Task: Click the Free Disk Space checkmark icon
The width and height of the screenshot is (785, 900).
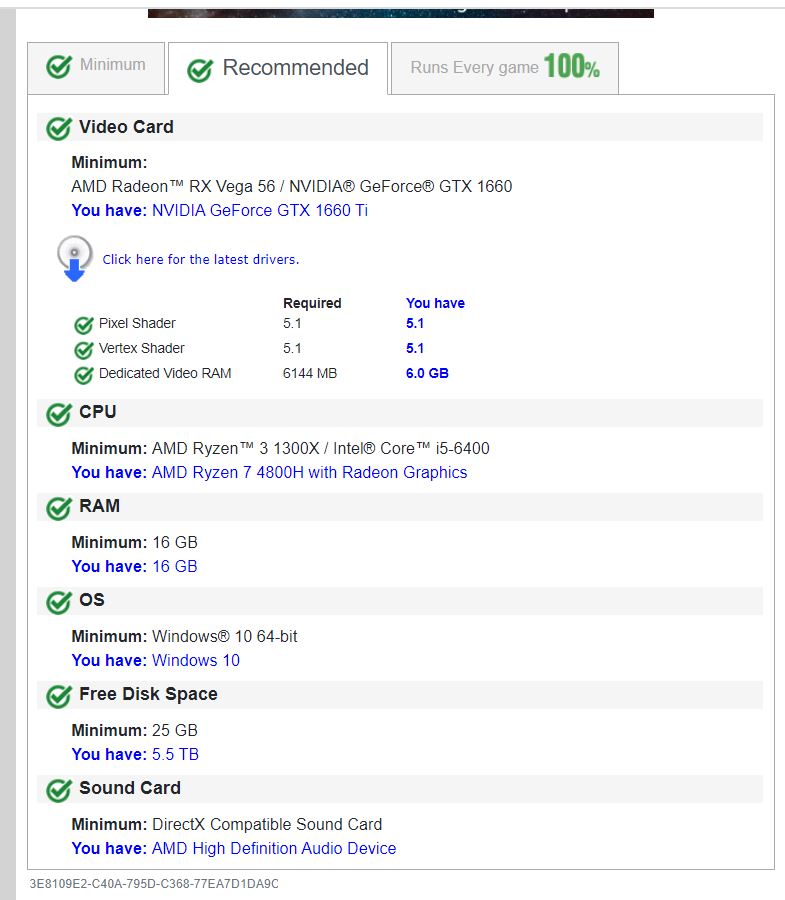Action: click(x=59, y=696)
